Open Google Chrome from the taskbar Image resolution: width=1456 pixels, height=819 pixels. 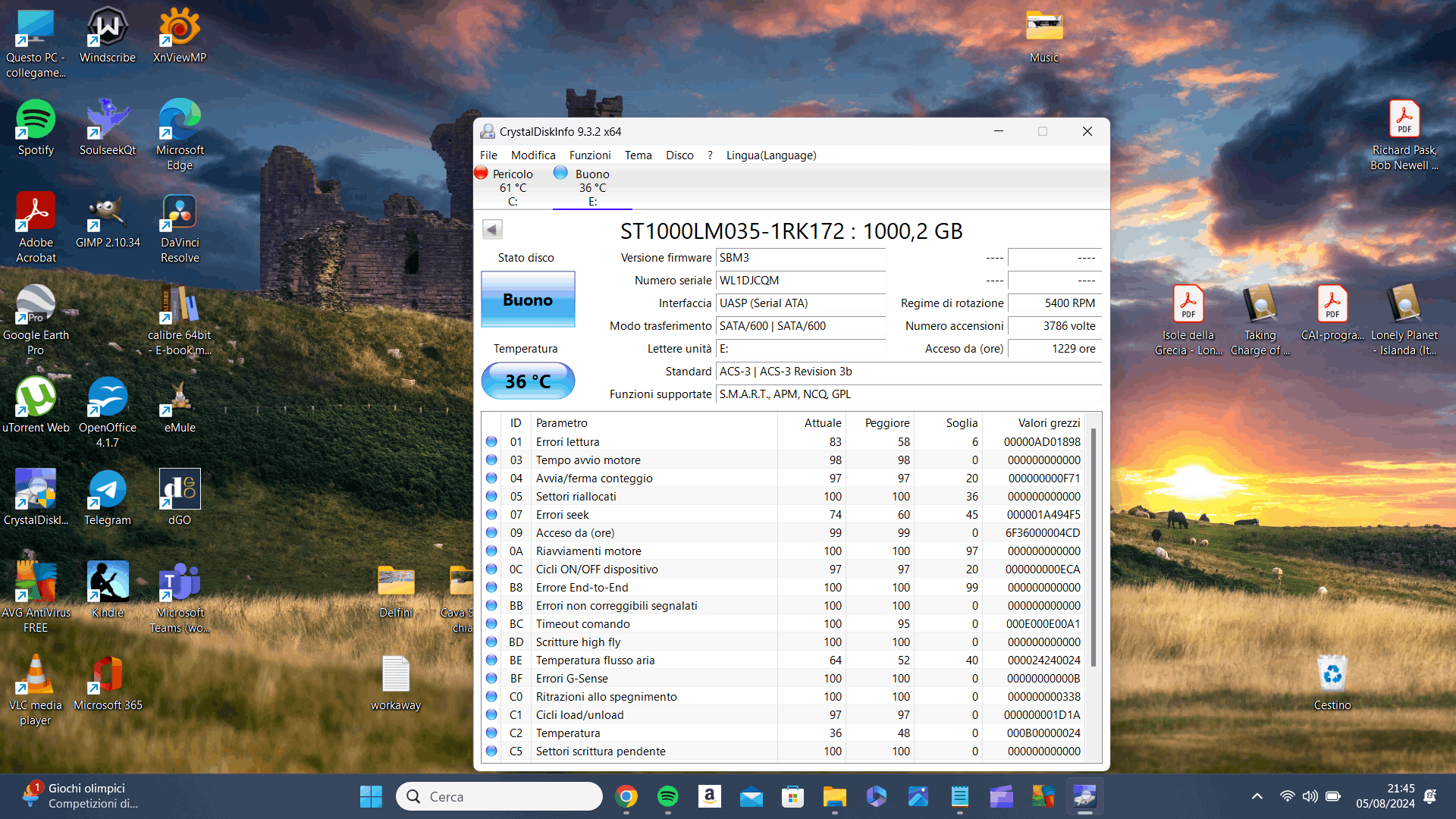(x=626, y=796)
